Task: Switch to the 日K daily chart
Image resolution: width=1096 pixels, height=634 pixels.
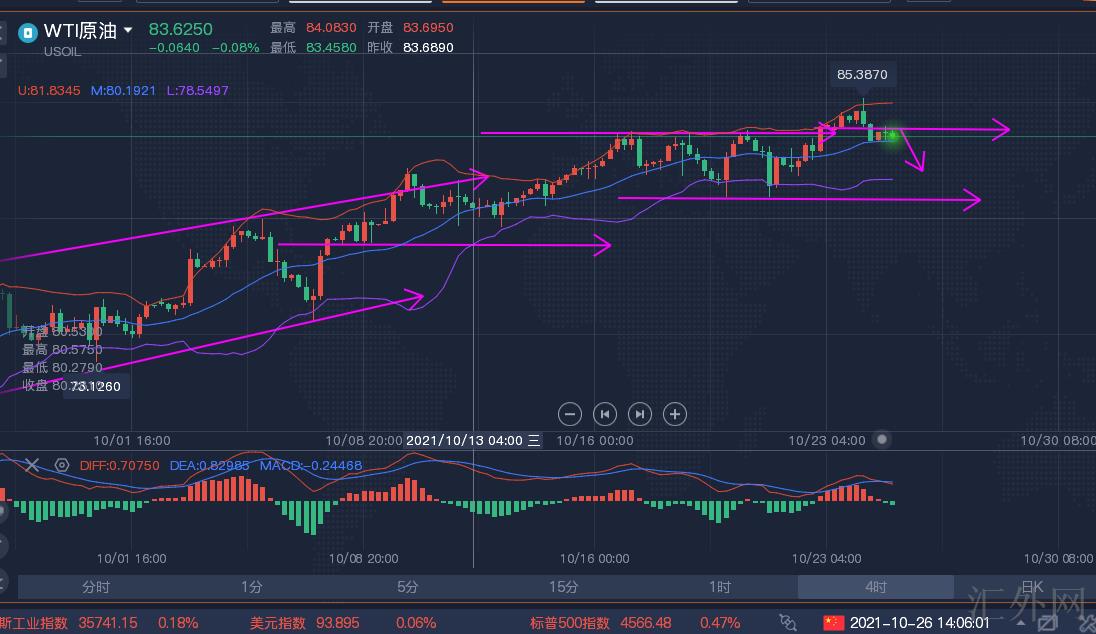Action: pyautogui.click(x=1031, y=587)
